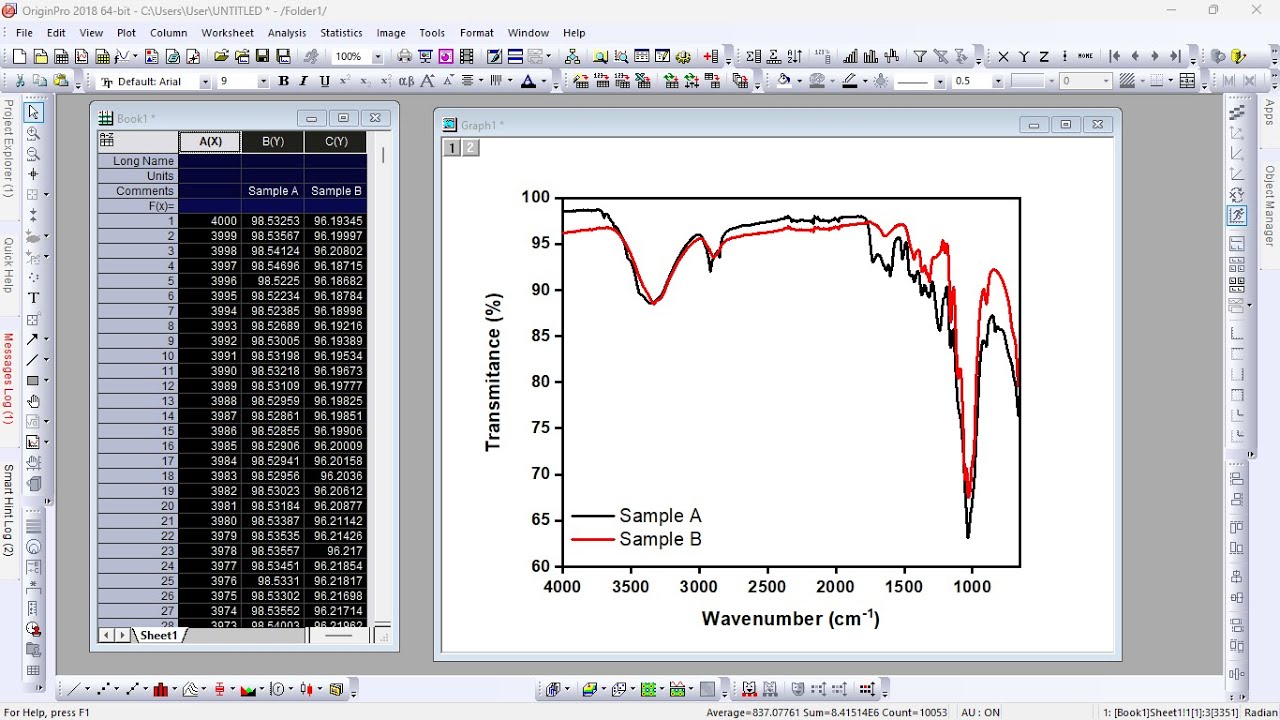Click the Cut scissors icon

[20, 81]
